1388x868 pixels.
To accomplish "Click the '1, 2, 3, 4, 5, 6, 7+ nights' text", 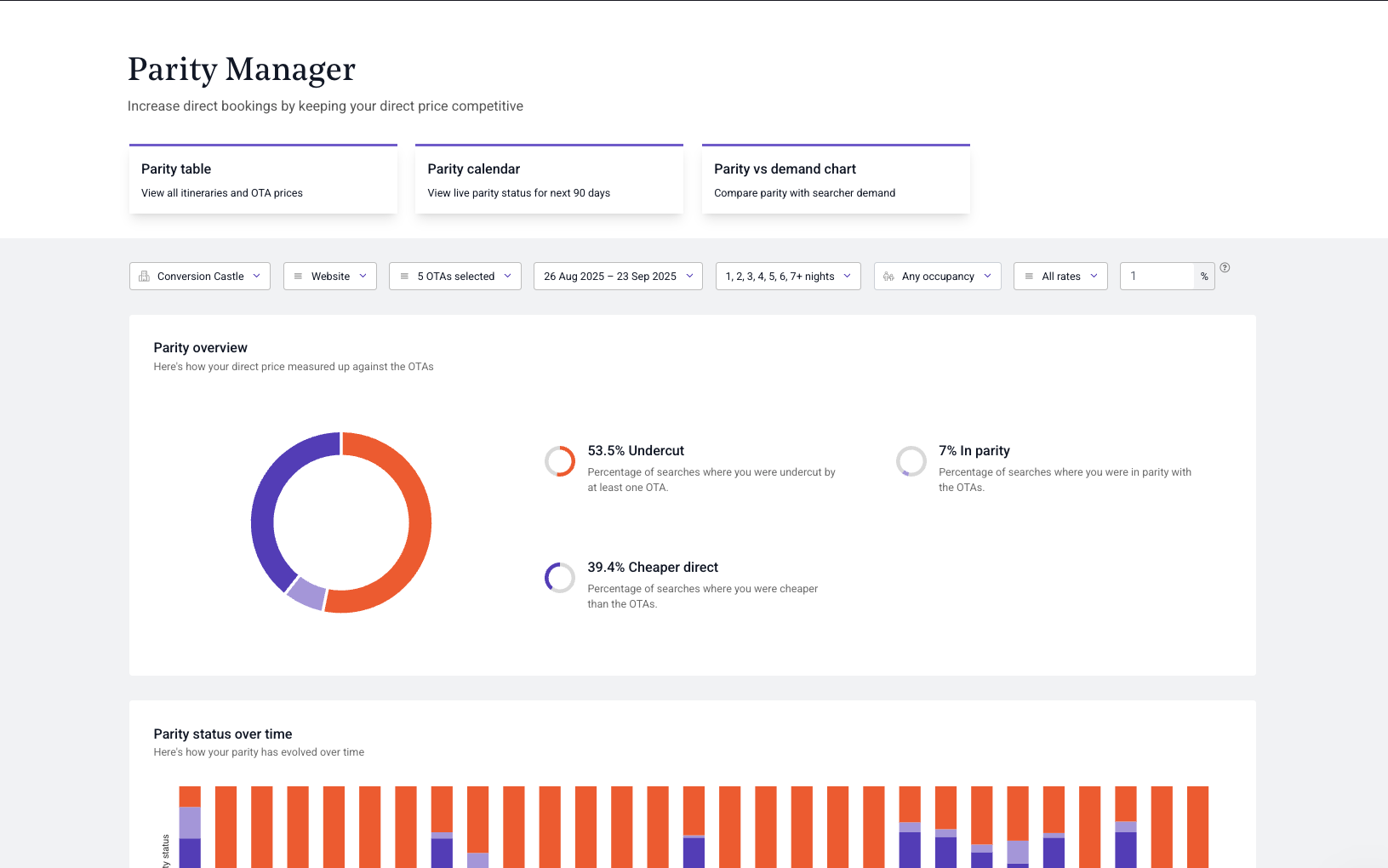I will coord(780,277).
